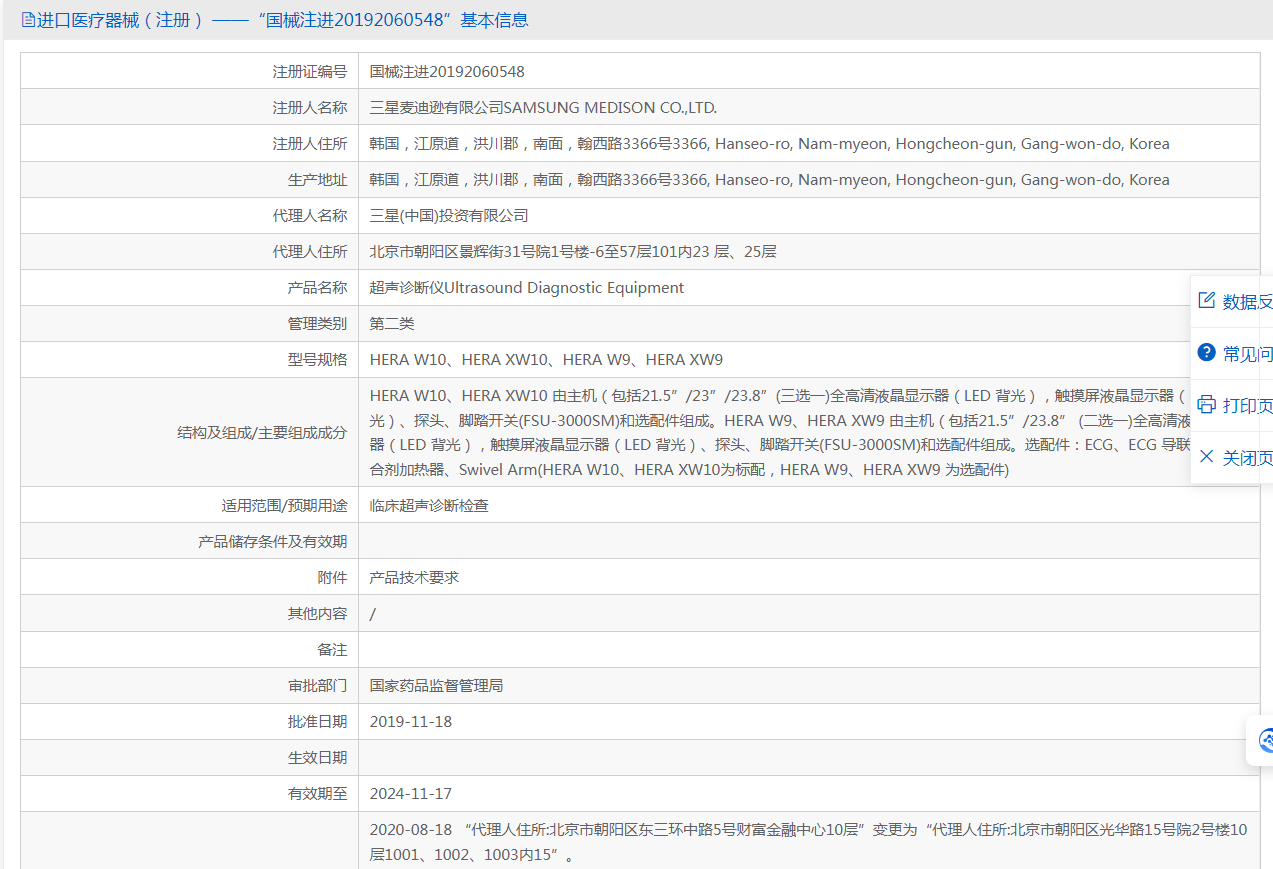
Task: Click model spec HERA W10、HERA XW10 value
Action: 546,360
